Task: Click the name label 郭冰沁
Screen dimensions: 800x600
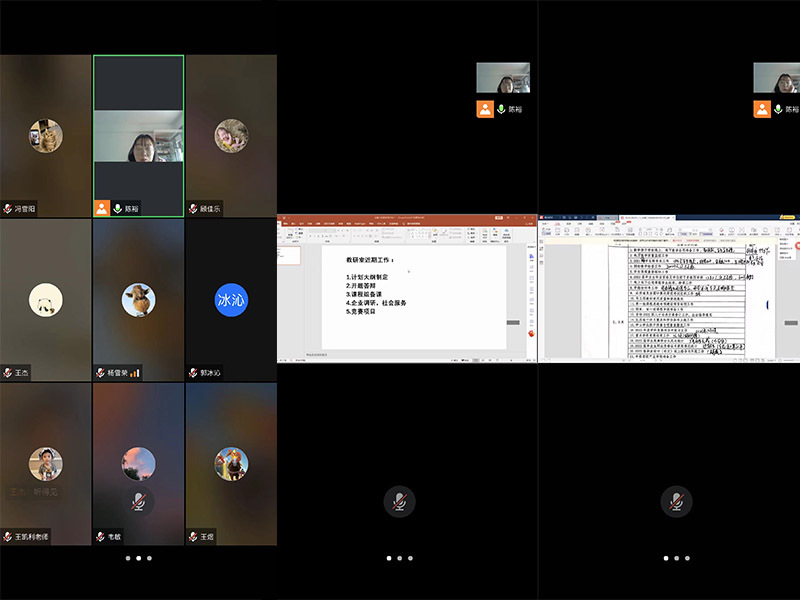Action: (210, 373)
